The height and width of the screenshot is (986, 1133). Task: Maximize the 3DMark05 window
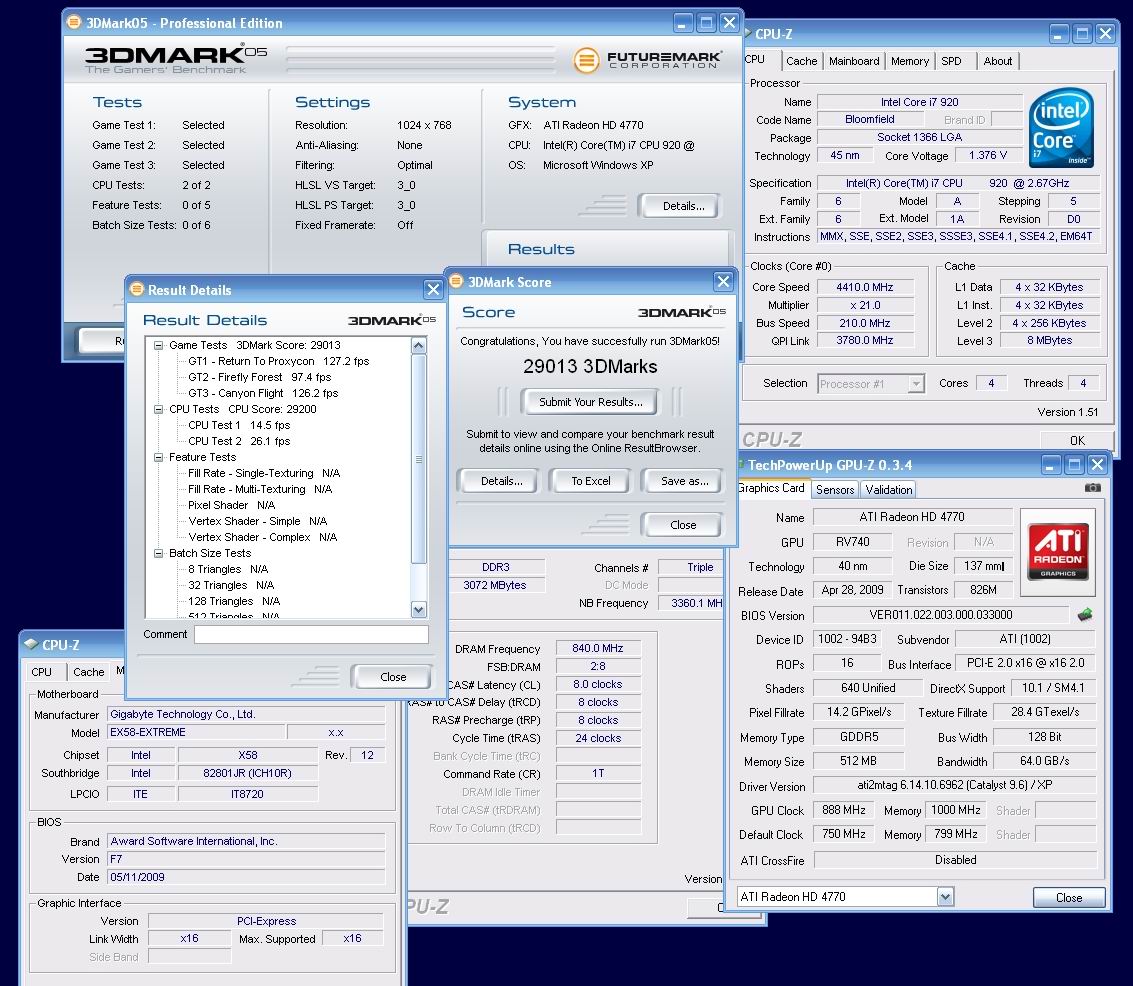click(x=706, y=23)
